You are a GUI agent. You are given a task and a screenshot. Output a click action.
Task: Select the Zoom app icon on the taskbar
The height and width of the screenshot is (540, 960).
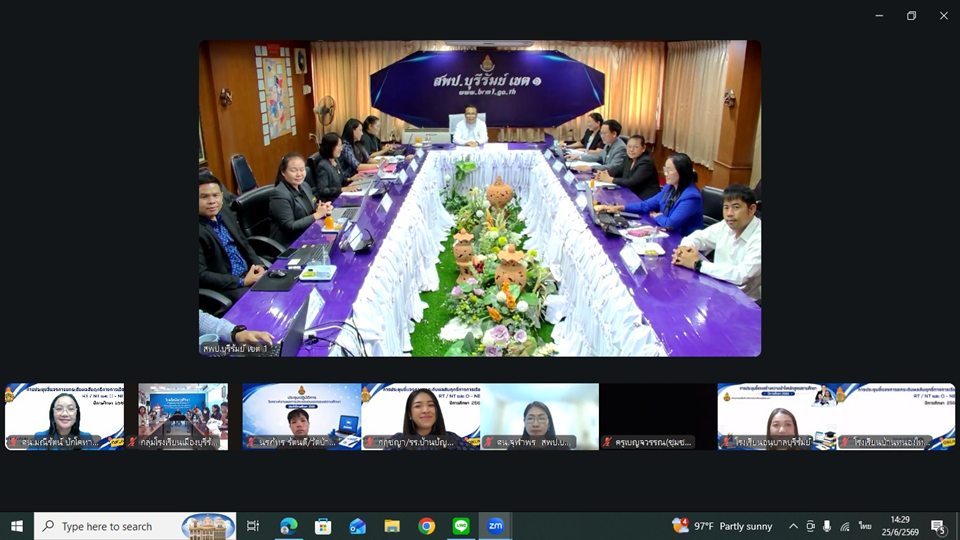[495, 526]
